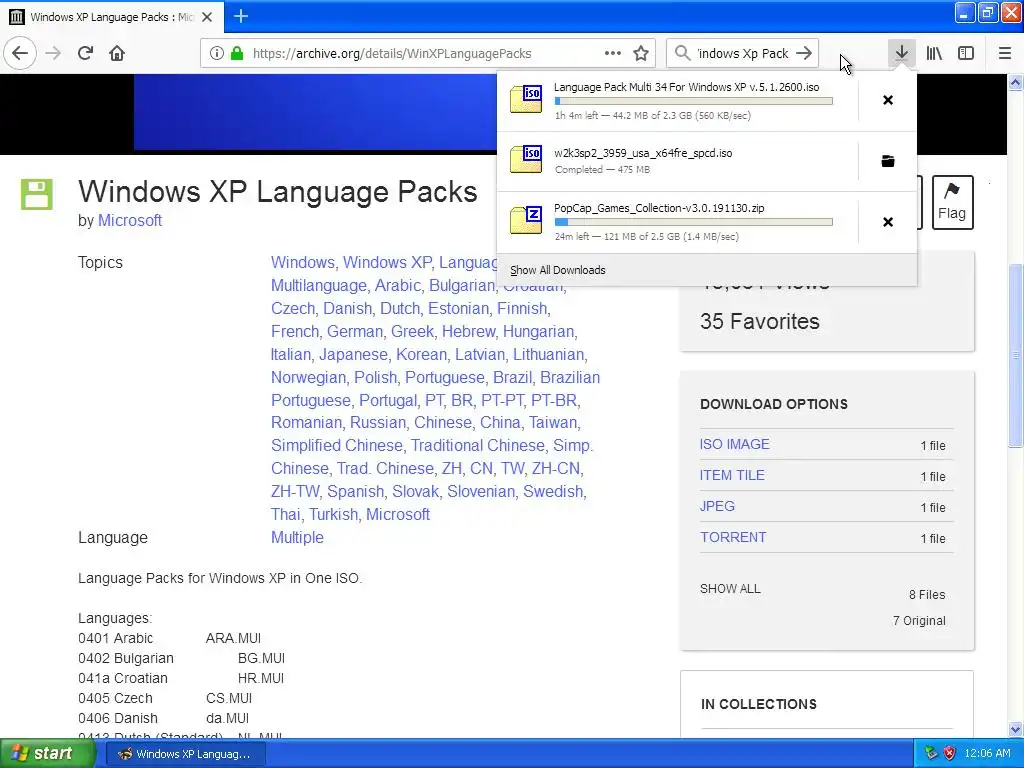Flag this item with the Flag button

click(952, 202)
